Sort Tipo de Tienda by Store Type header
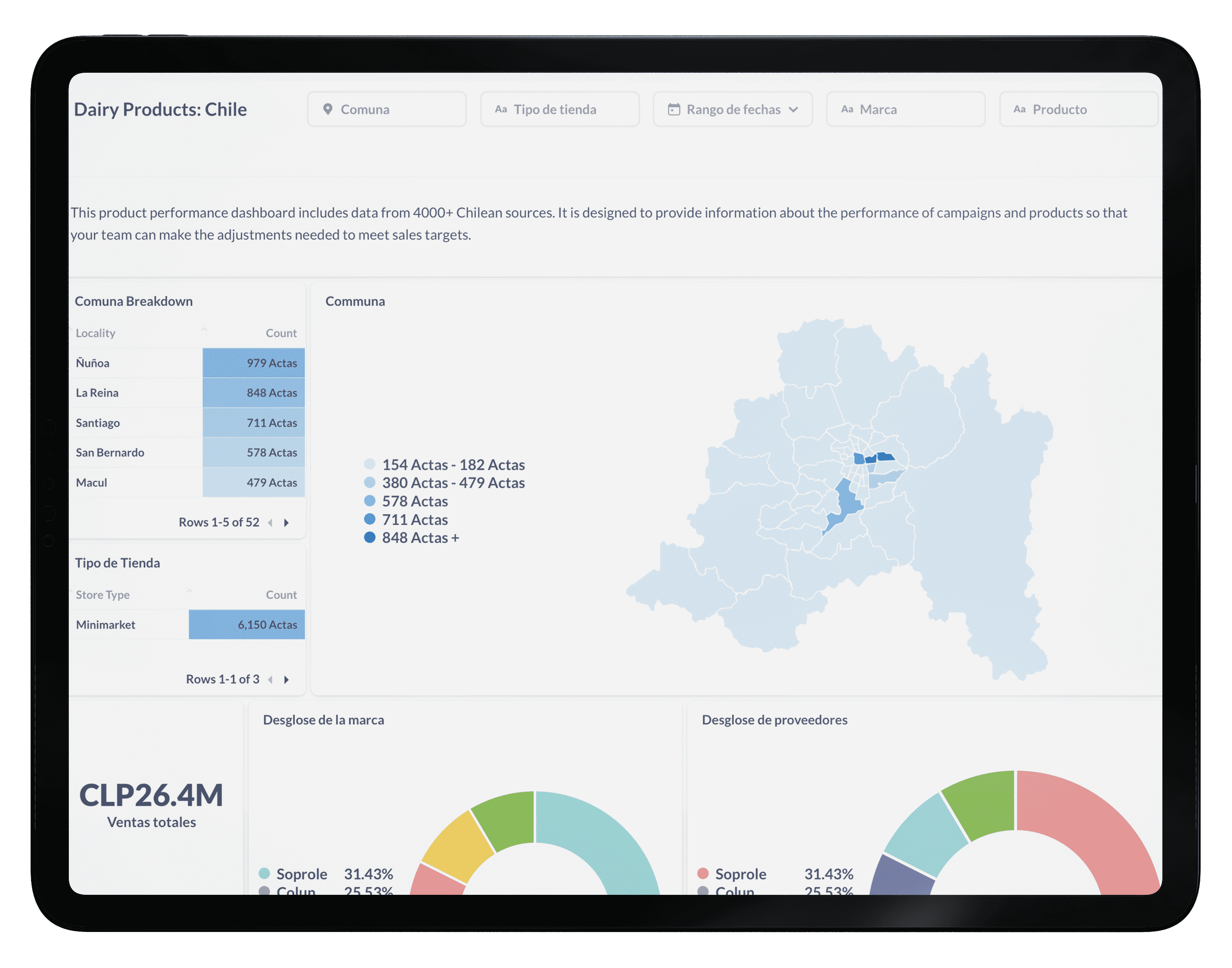The image size is (1232, 968). (102, 595)
